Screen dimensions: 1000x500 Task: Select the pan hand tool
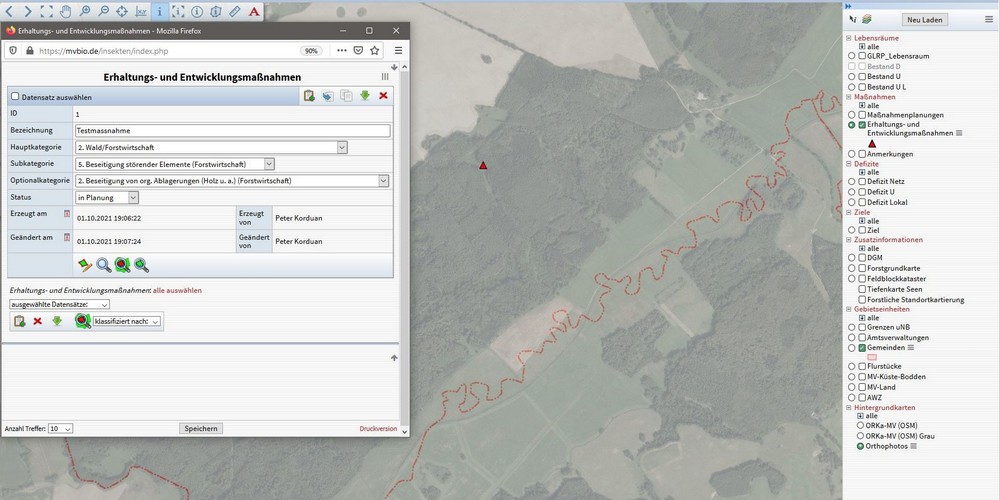[x=66, y=11]
